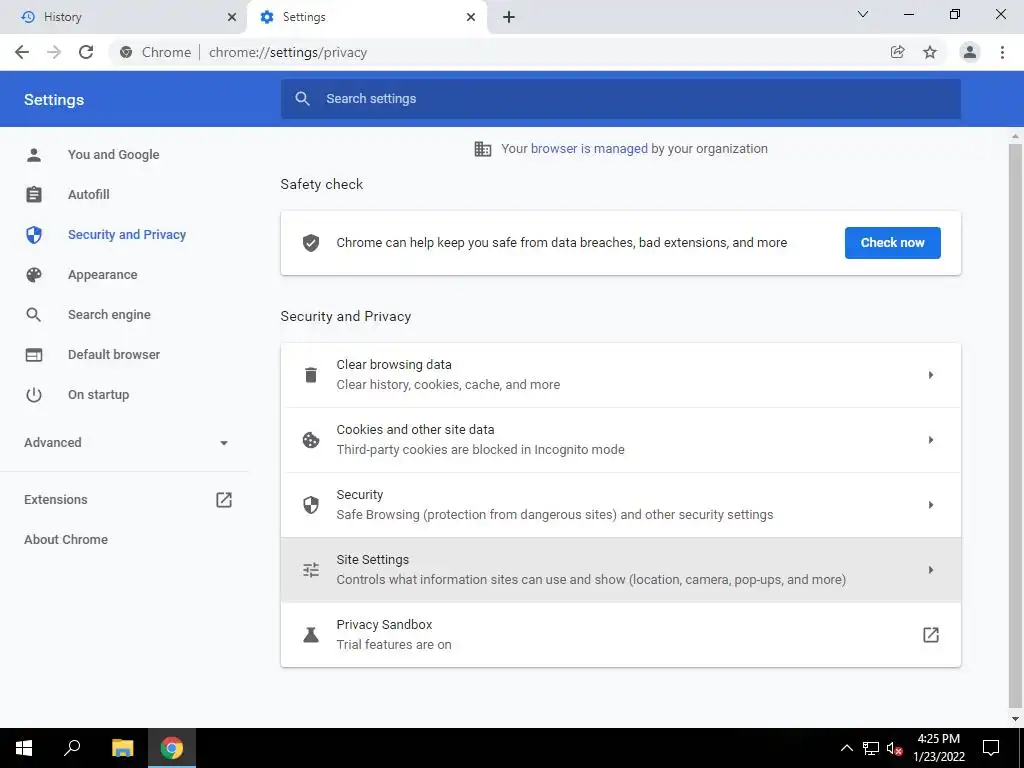Viewport: 1024px width, 768px height.
Task: Open the notification center
Action: (x=991, y=748)
